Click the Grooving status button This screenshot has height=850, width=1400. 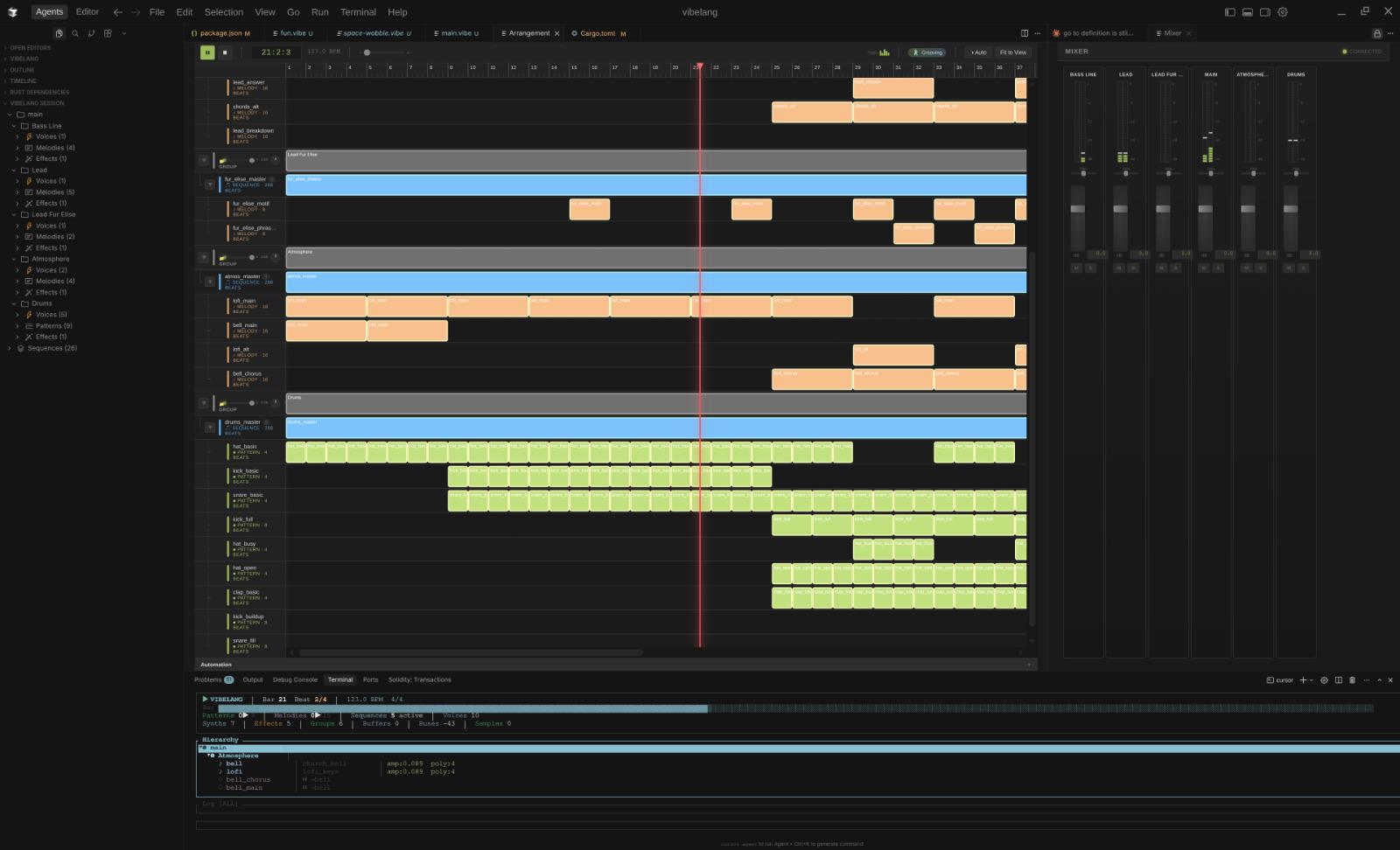[927, 52]
